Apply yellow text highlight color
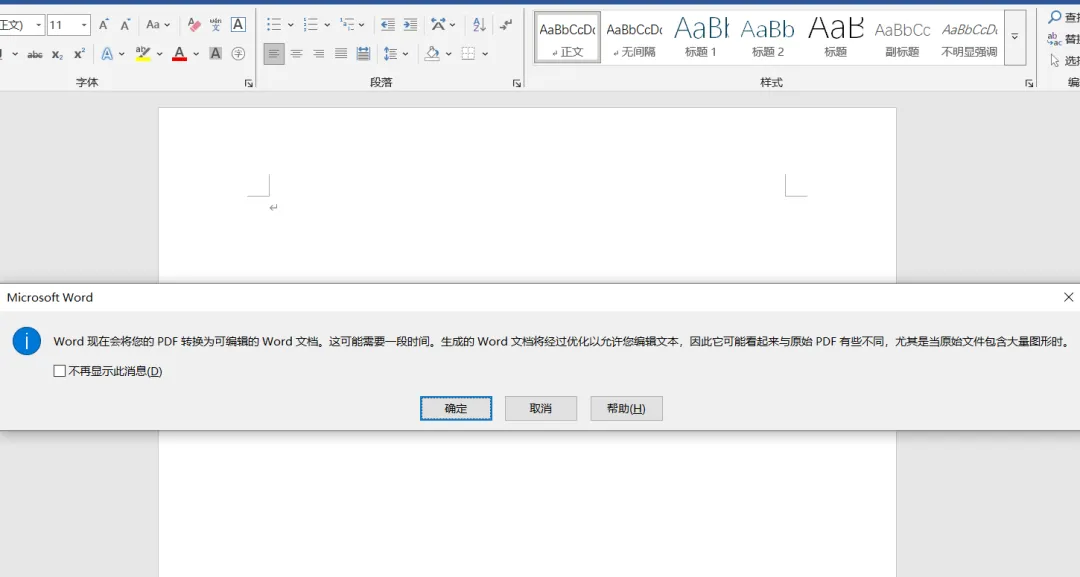The height and width of the screenshot is (577, 1080). point(143,53)
